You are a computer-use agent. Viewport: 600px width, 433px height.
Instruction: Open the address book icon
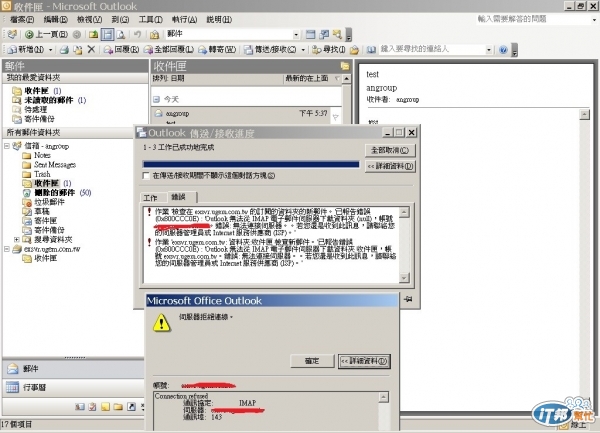371,50
